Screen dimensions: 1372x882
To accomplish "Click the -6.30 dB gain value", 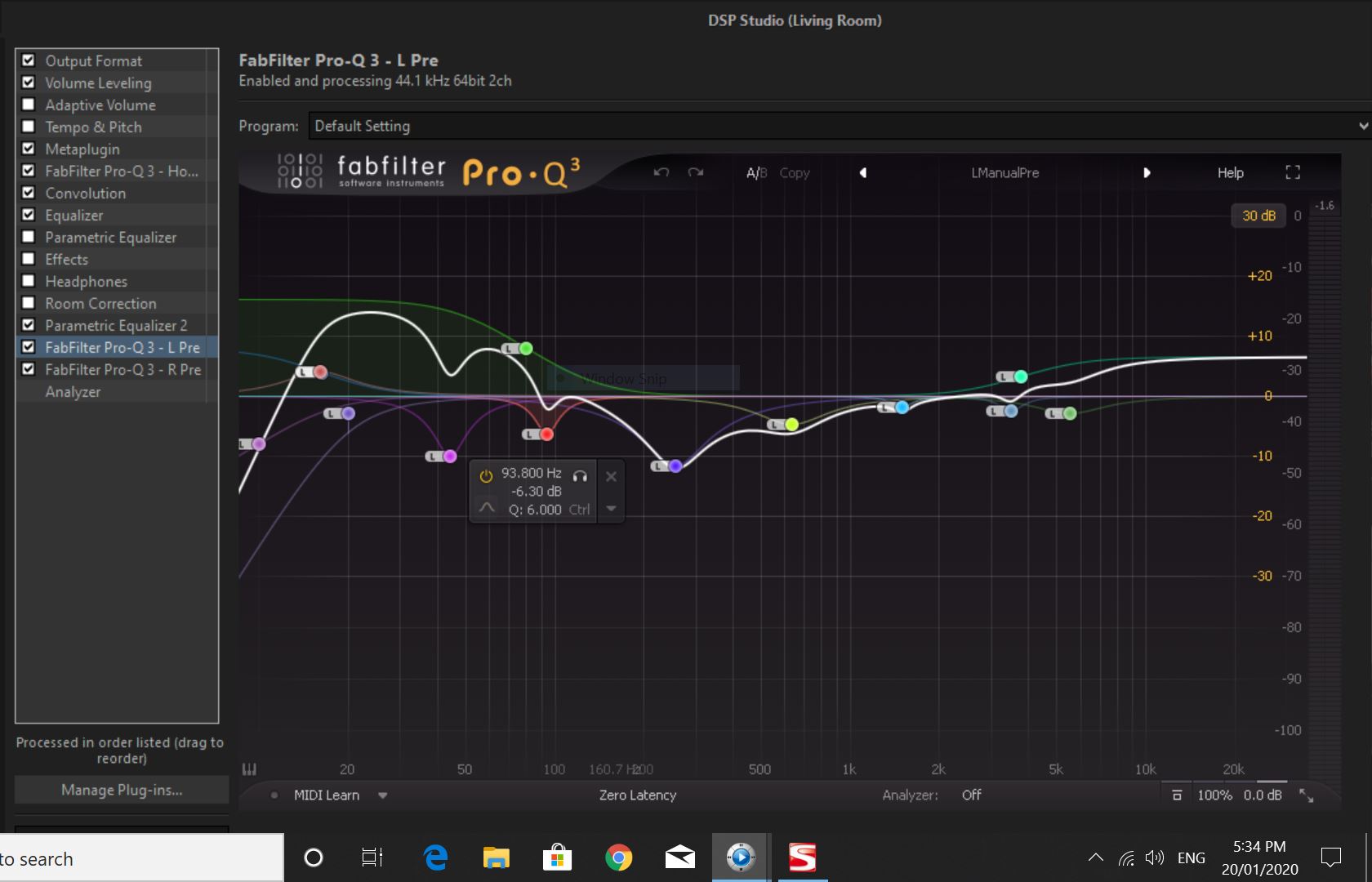I will (x=537, y=491).
